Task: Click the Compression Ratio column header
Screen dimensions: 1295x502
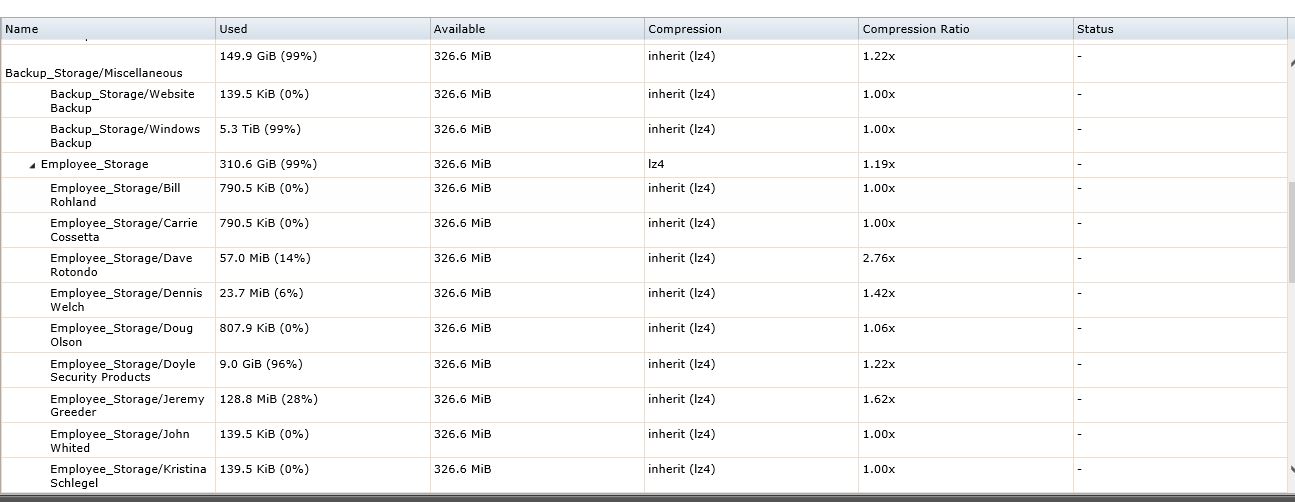Action: 966,29
